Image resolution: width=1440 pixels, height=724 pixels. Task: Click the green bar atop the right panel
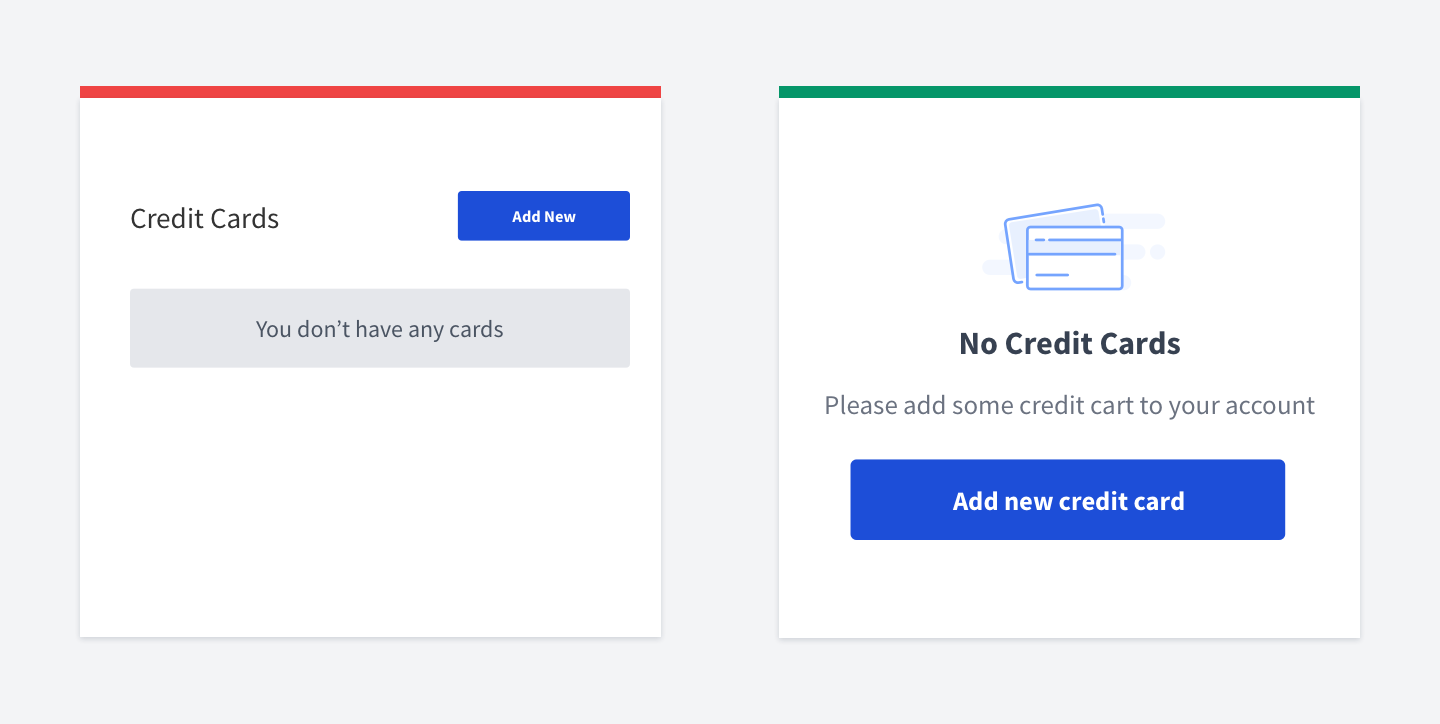click(x=1069, y=92)
